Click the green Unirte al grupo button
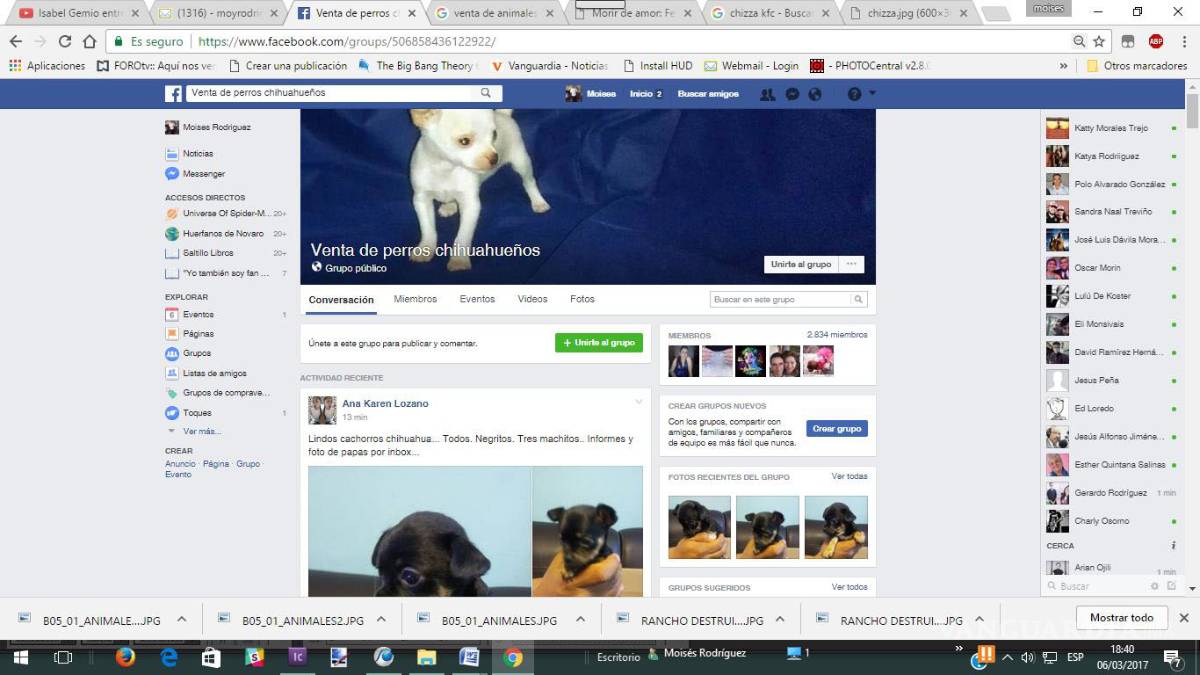 click(x=598, y=342)
